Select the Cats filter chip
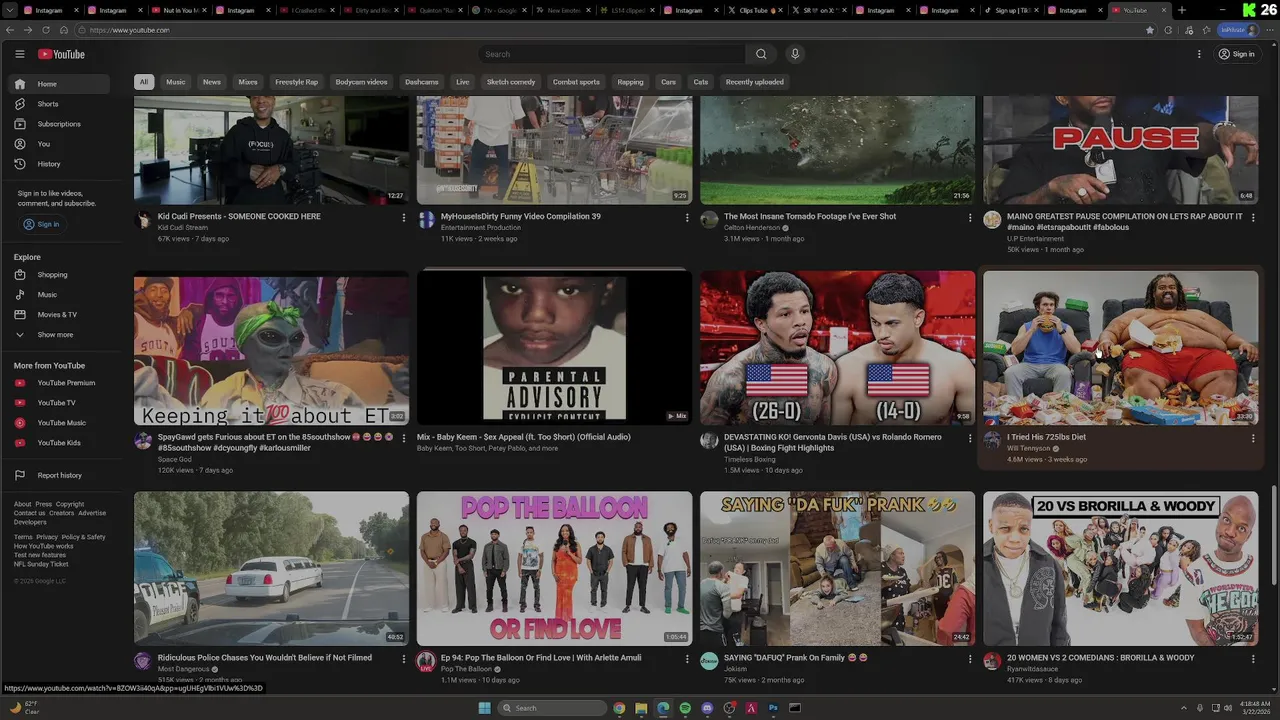Screen dimensions: 1280x720 [701, 82]
